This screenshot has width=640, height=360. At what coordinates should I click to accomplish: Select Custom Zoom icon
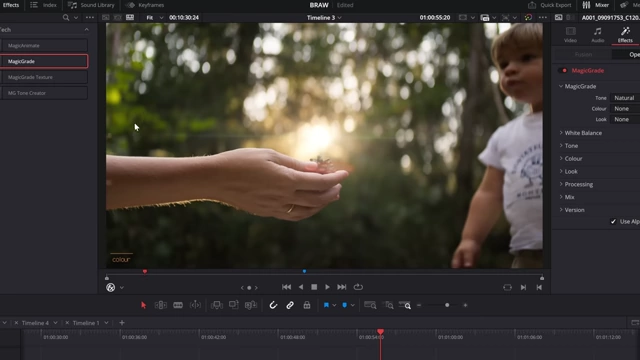click(x=405, y=305)
